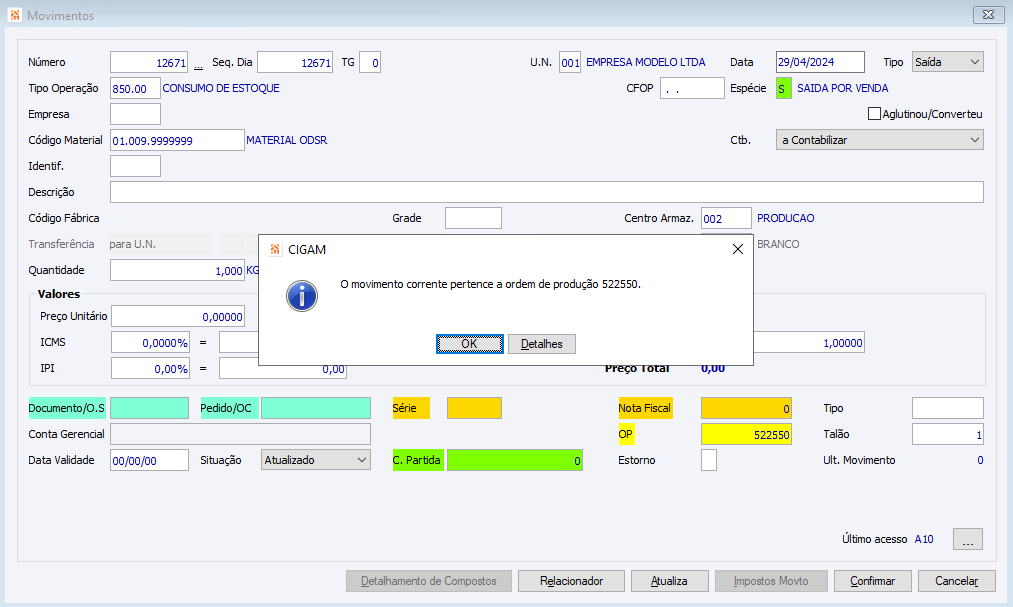Viewport: 1013px width, 607px height.
Task: Toggle the Estorno checkbox
Action: pyautogui.click(x=709, y=460)
